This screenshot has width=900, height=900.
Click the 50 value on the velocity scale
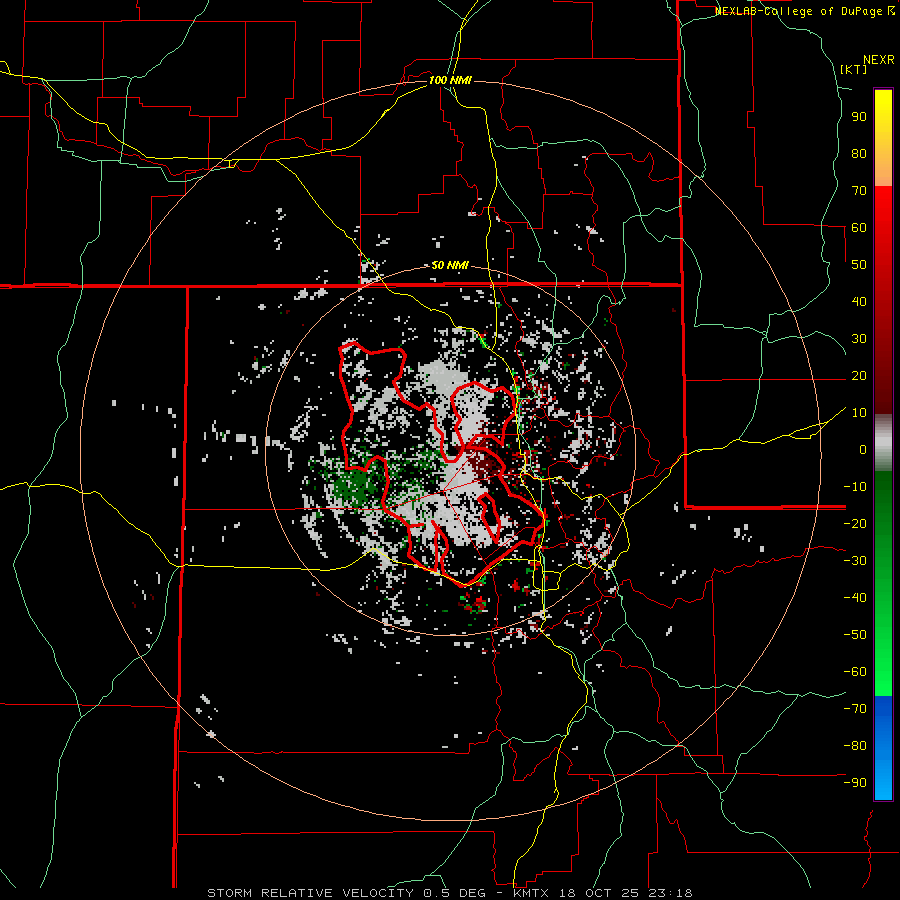[859, 265]
